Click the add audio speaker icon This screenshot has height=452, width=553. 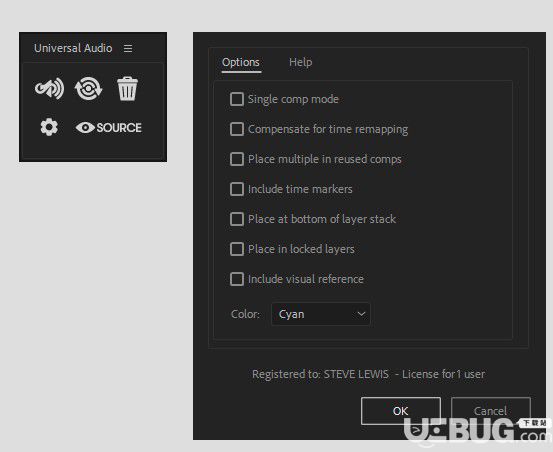49,88
